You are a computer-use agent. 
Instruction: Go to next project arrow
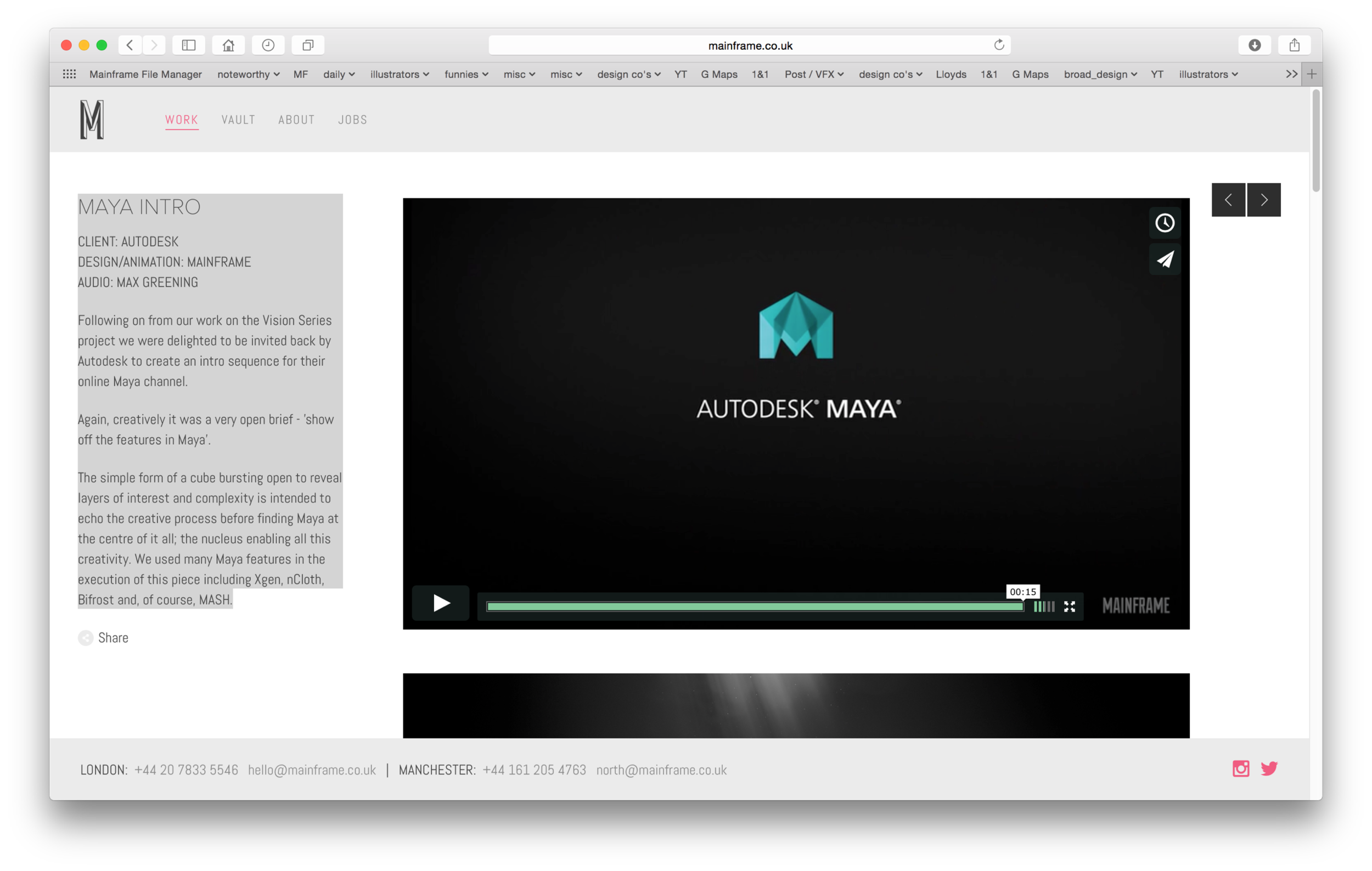tap(1264, 200)
